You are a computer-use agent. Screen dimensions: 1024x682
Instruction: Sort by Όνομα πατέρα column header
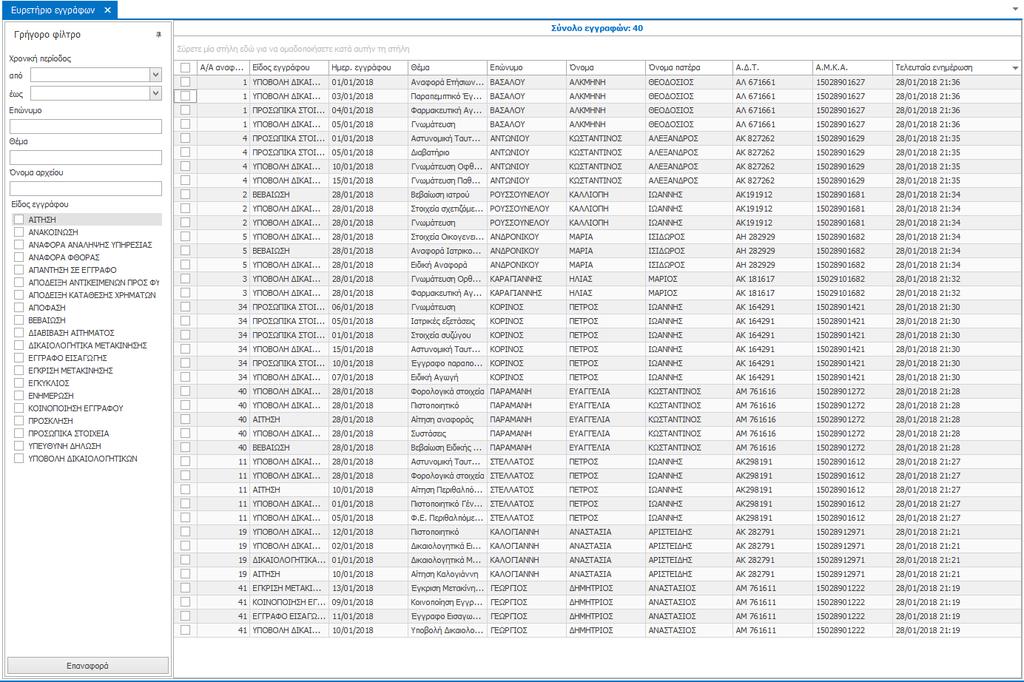[689, 68]
